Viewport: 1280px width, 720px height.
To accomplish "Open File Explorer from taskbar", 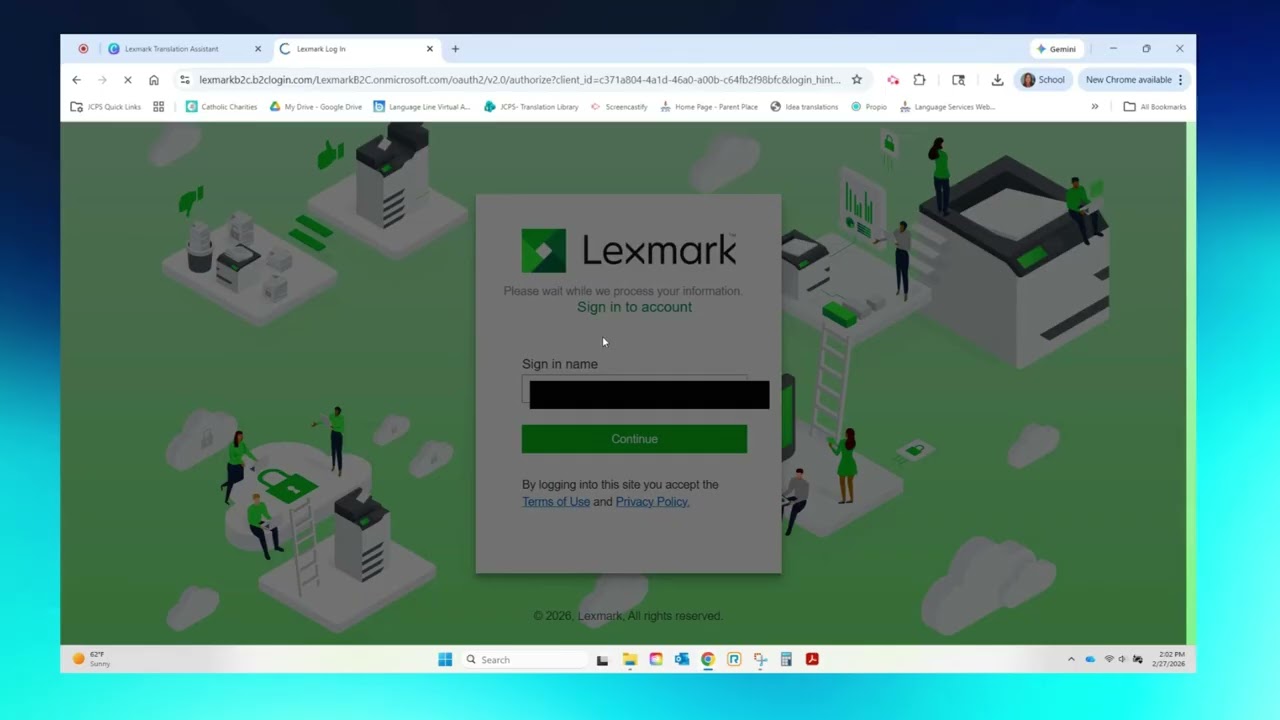I will pos(629,660).
